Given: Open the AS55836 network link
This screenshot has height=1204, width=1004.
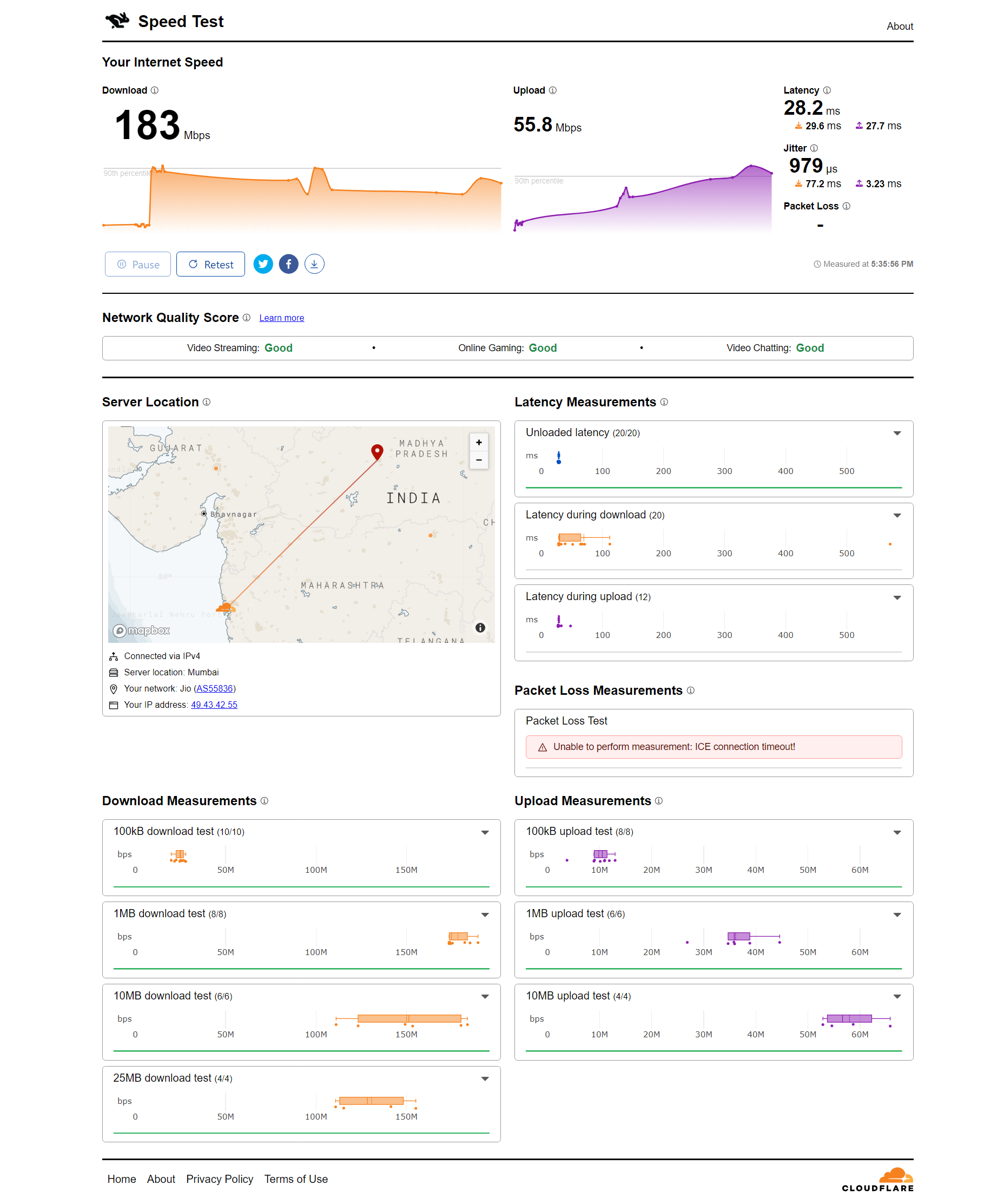Looking at the screenshot, I should [x=214, y=688].
